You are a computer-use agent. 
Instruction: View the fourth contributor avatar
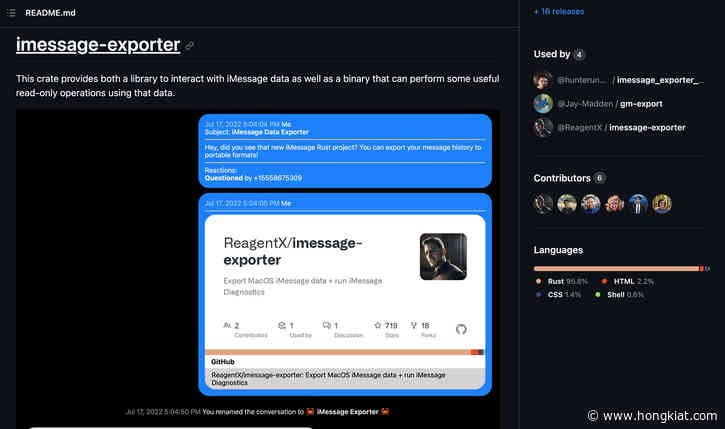point(614,204)
